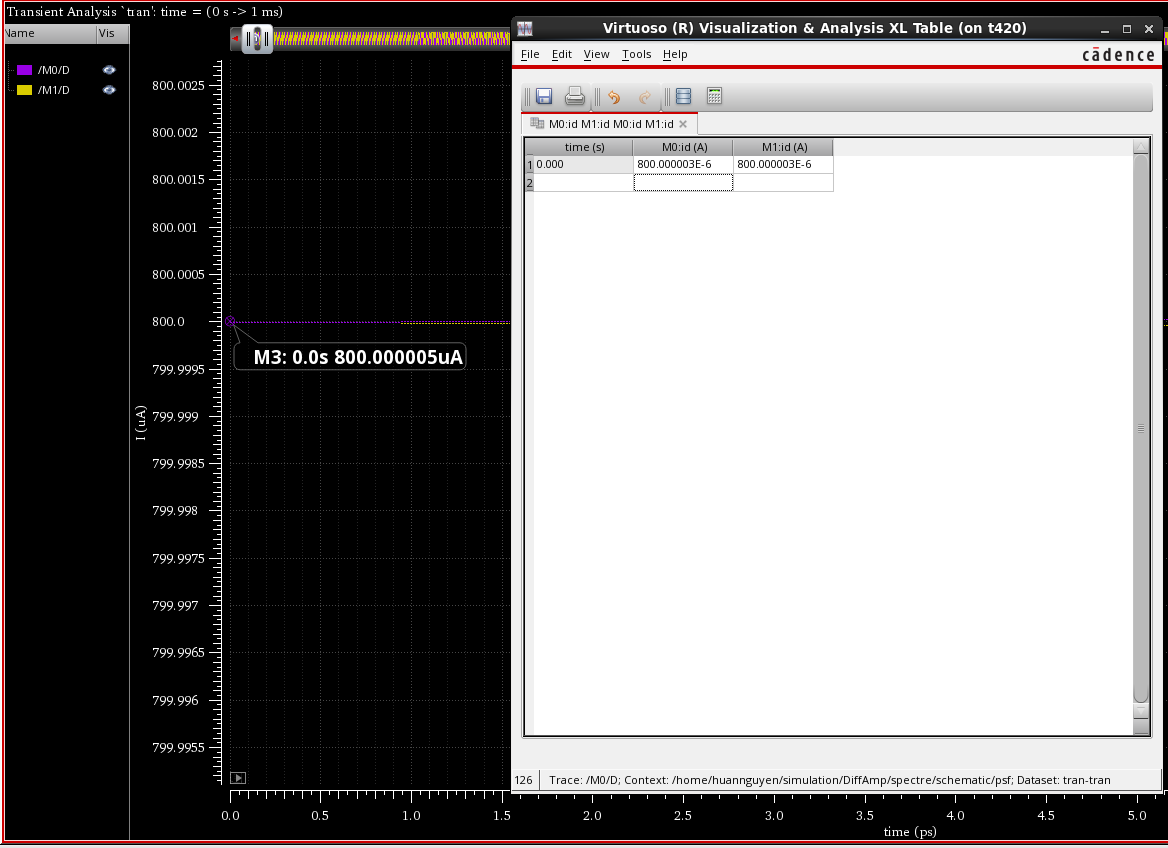Click the I (uA) y-axis label
This screenshot has width=1168, height=848.
click(x=141, y=423)
